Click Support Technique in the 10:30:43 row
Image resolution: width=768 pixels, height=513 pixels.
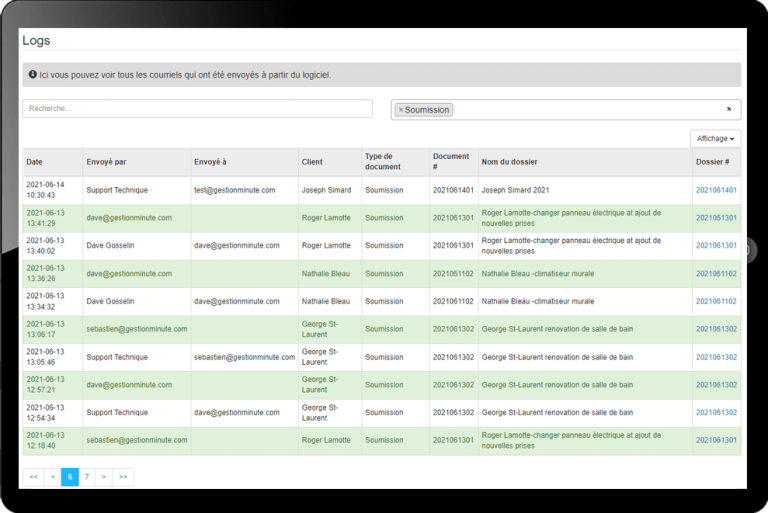click(117, 190)
